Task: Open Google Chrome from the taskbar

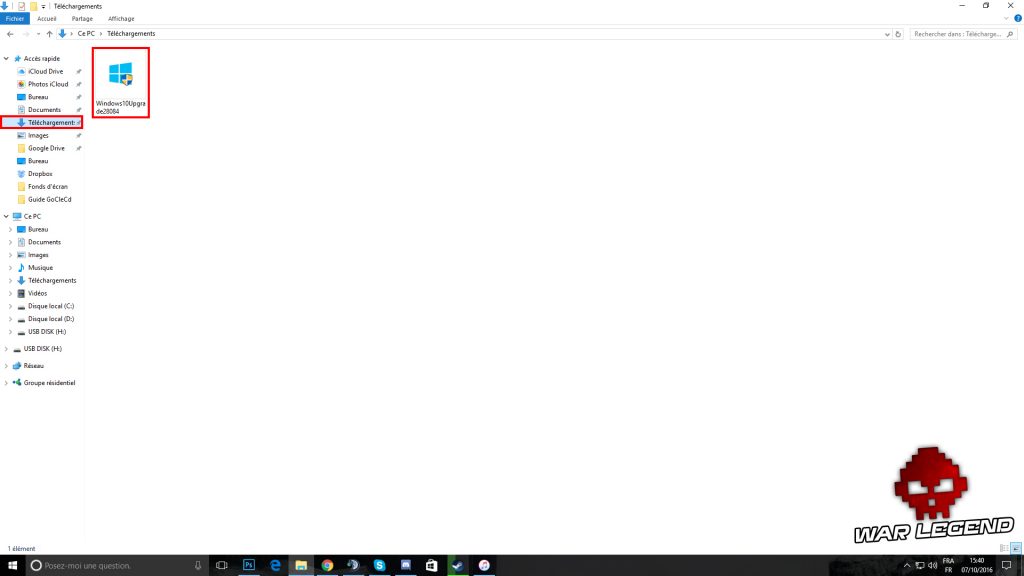Action: tap(327, 565)
